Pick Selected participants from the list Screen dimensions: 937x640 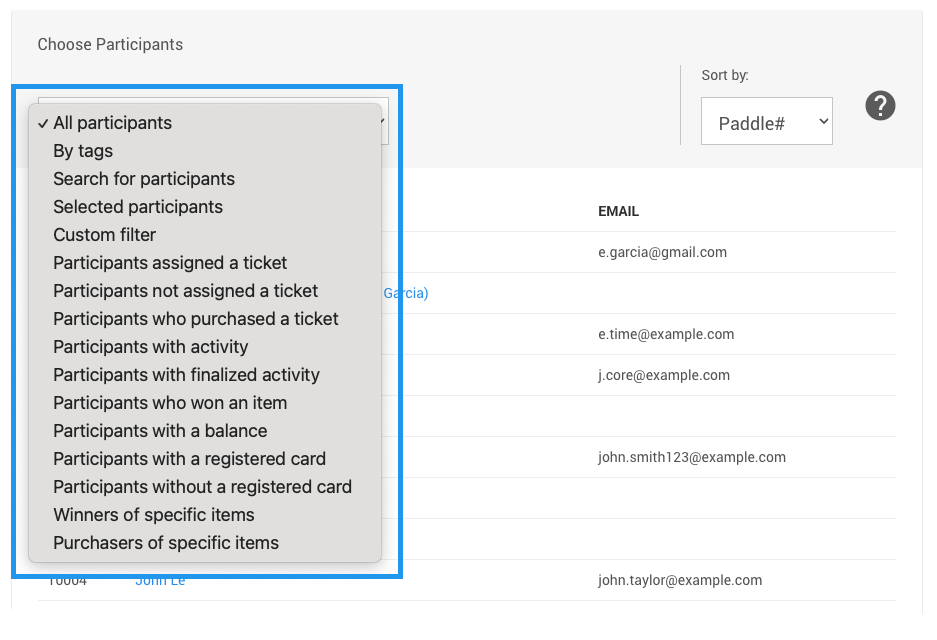138,207
